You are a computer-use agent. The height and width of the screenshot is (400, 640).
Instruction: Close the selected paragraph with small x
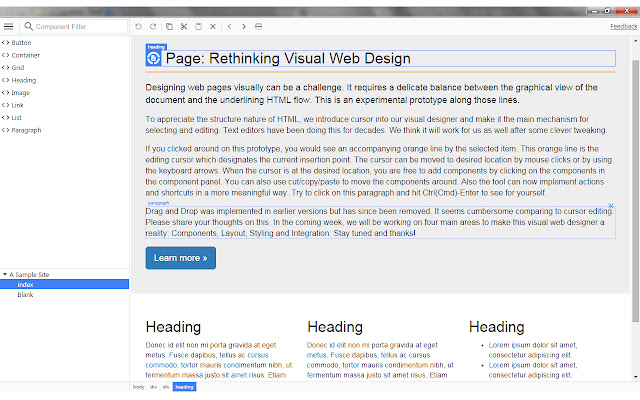tap(611, 205)
